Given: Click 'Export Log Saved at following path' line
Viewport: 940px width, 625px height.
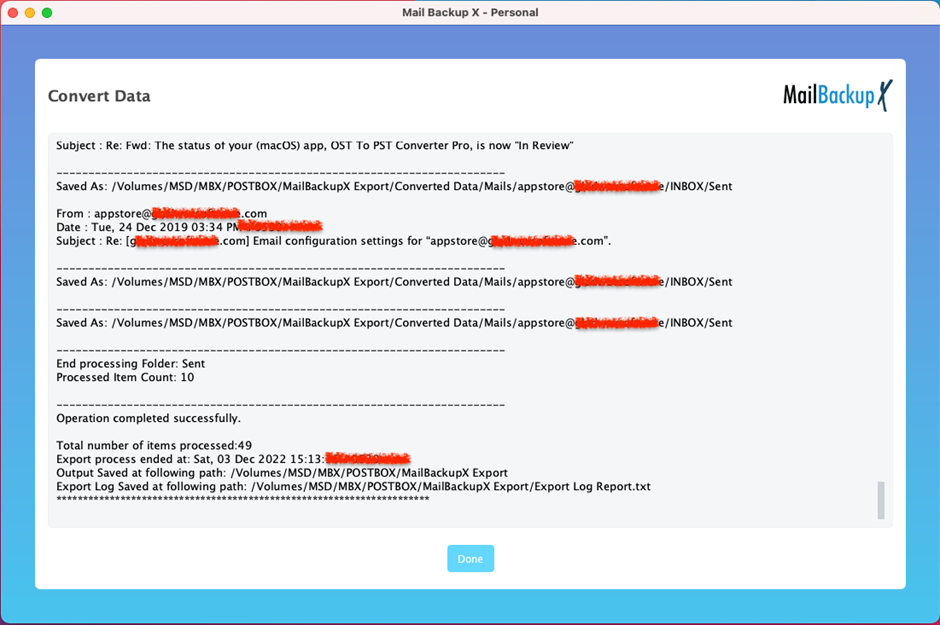Looking at the screenshot, I should pyautogui.click(x=353, y=487).
